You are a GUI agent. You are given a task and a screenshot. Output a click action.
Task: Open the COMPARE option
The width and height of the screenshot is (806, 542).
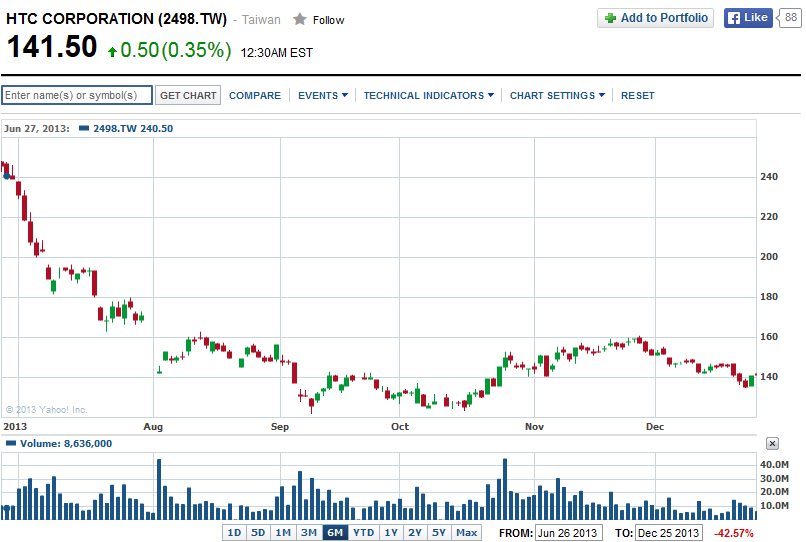(255, 96)
